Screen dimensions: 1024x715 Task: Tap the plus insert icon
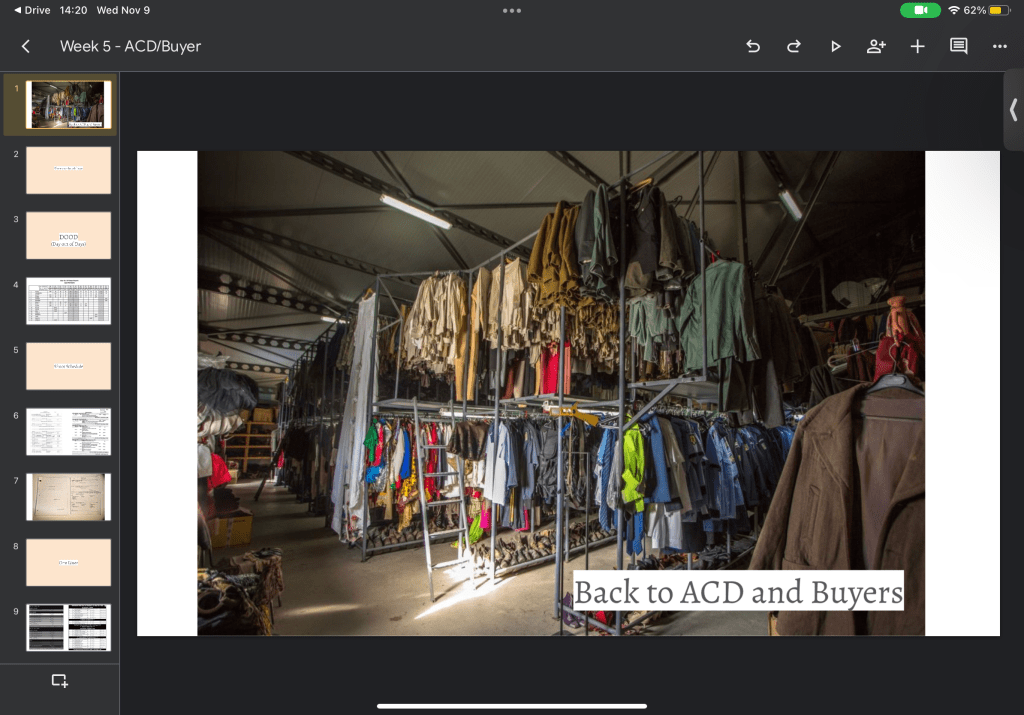pos(917,46)
